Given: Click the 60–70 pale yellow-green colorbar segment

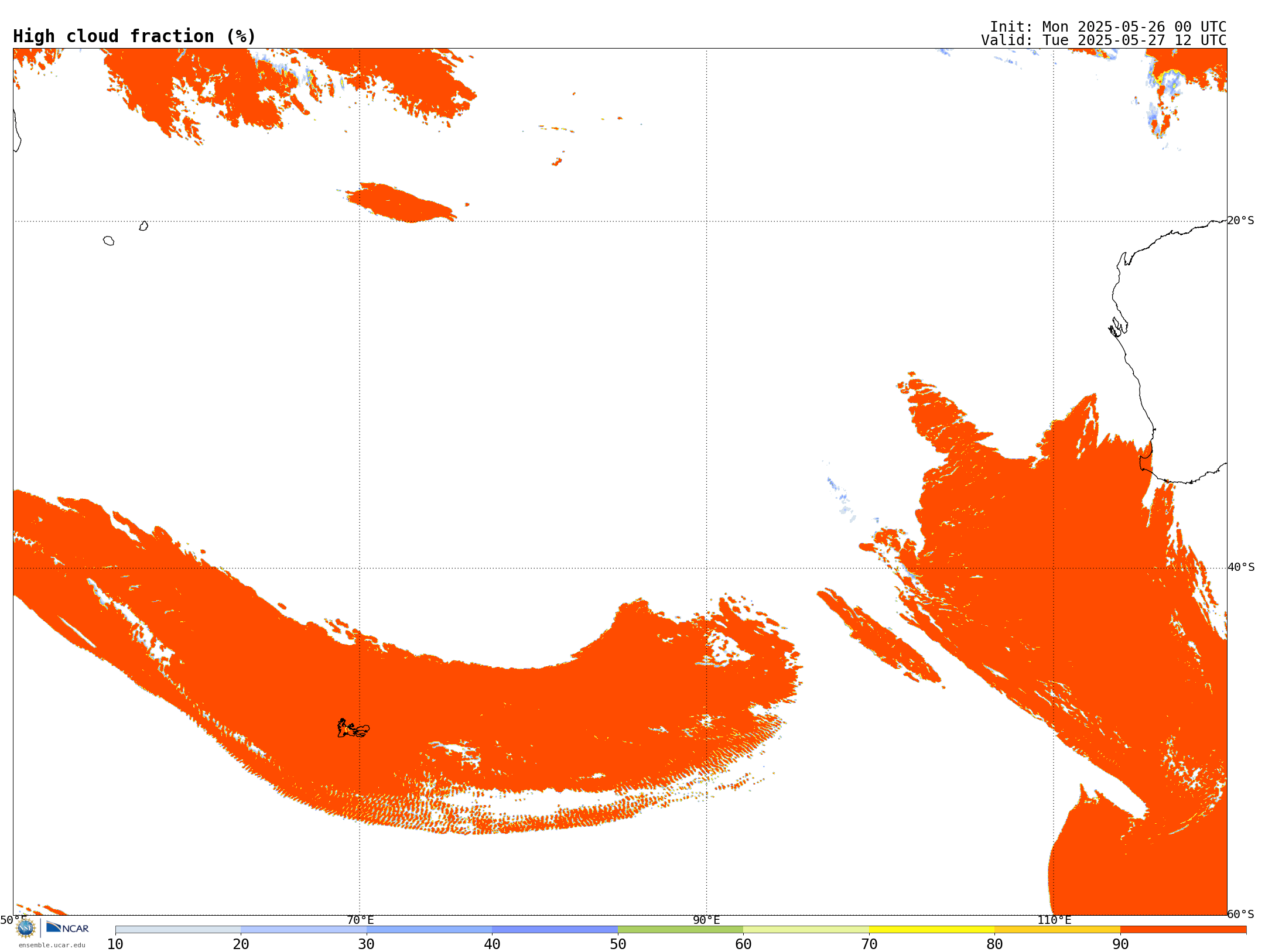Looking at the screenshot, I should coord(806,930).
